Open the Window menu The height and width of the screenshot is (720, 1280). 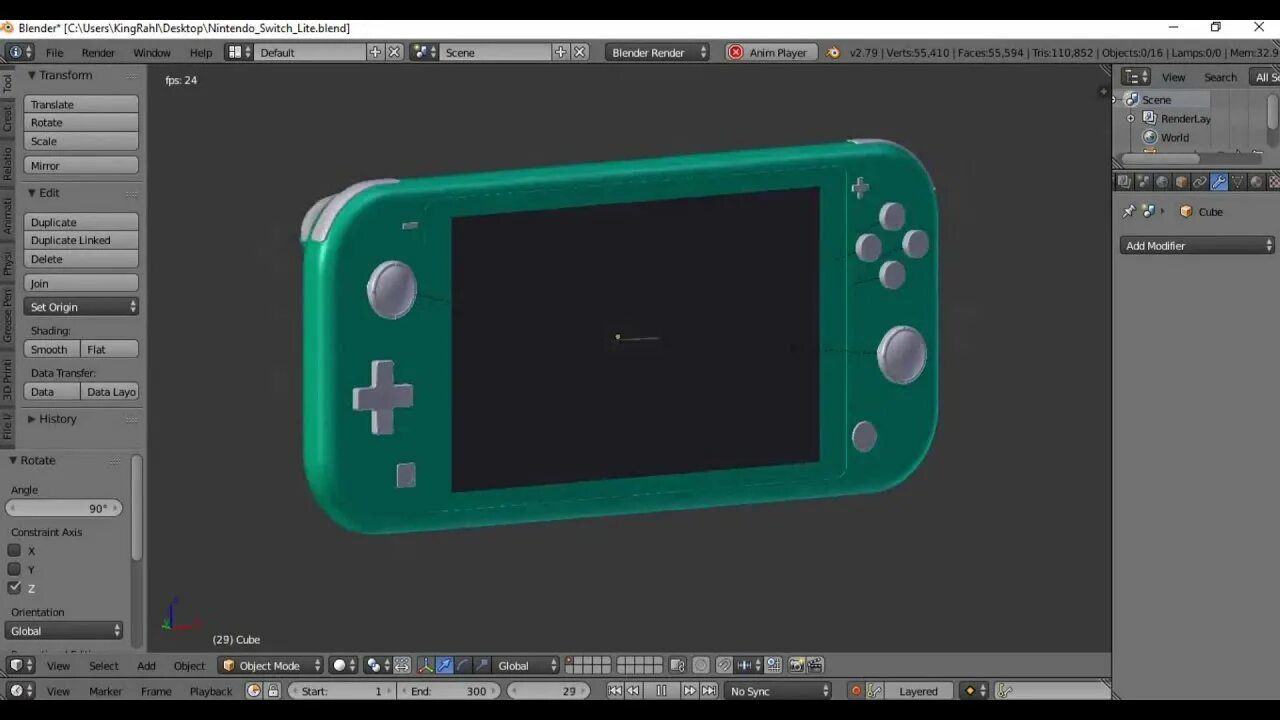click(x=152, y=52)
